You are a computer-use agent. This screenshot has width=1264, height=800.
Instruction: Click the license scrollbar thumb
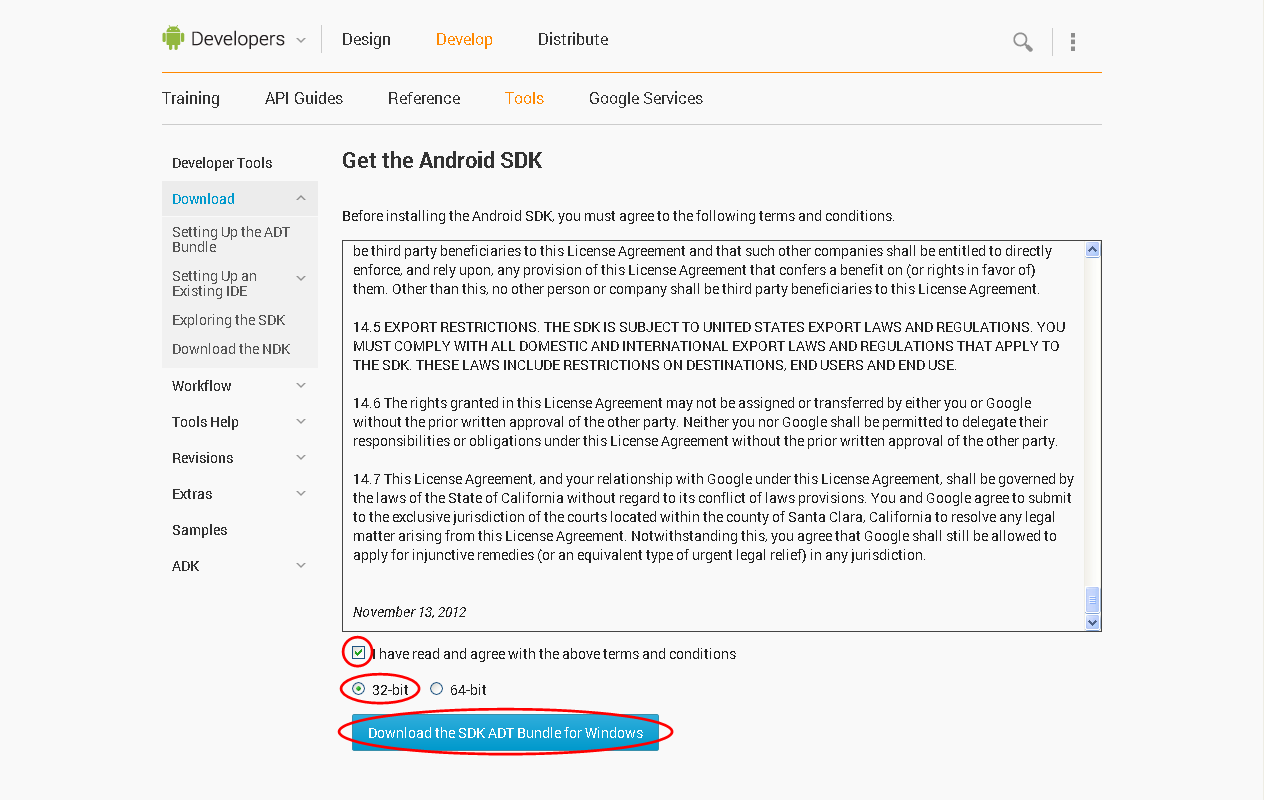(1092, 599)
